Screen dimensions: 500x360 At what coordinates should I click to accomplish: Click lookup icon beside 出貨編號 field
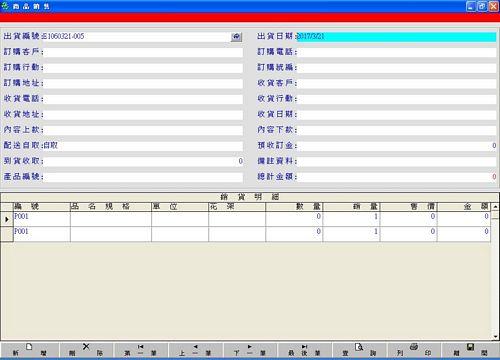[236, 37]
